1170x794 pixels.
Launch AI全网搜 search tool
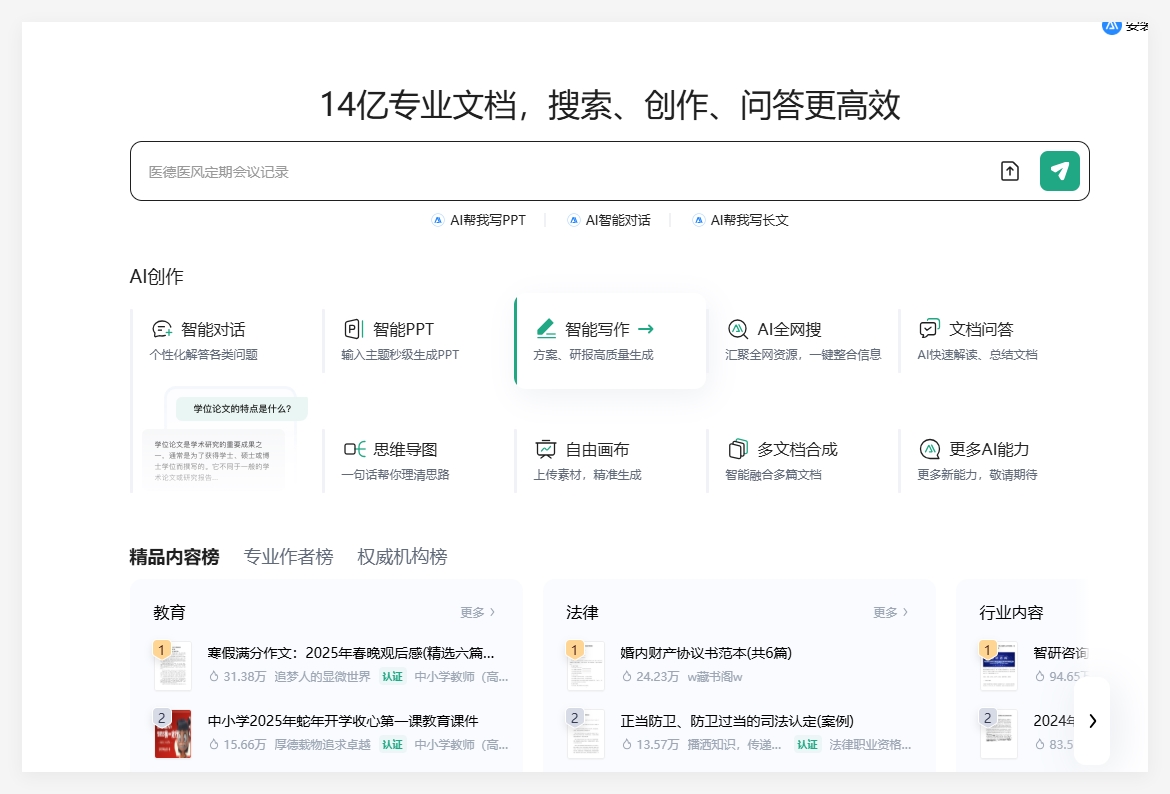point(738,329)
